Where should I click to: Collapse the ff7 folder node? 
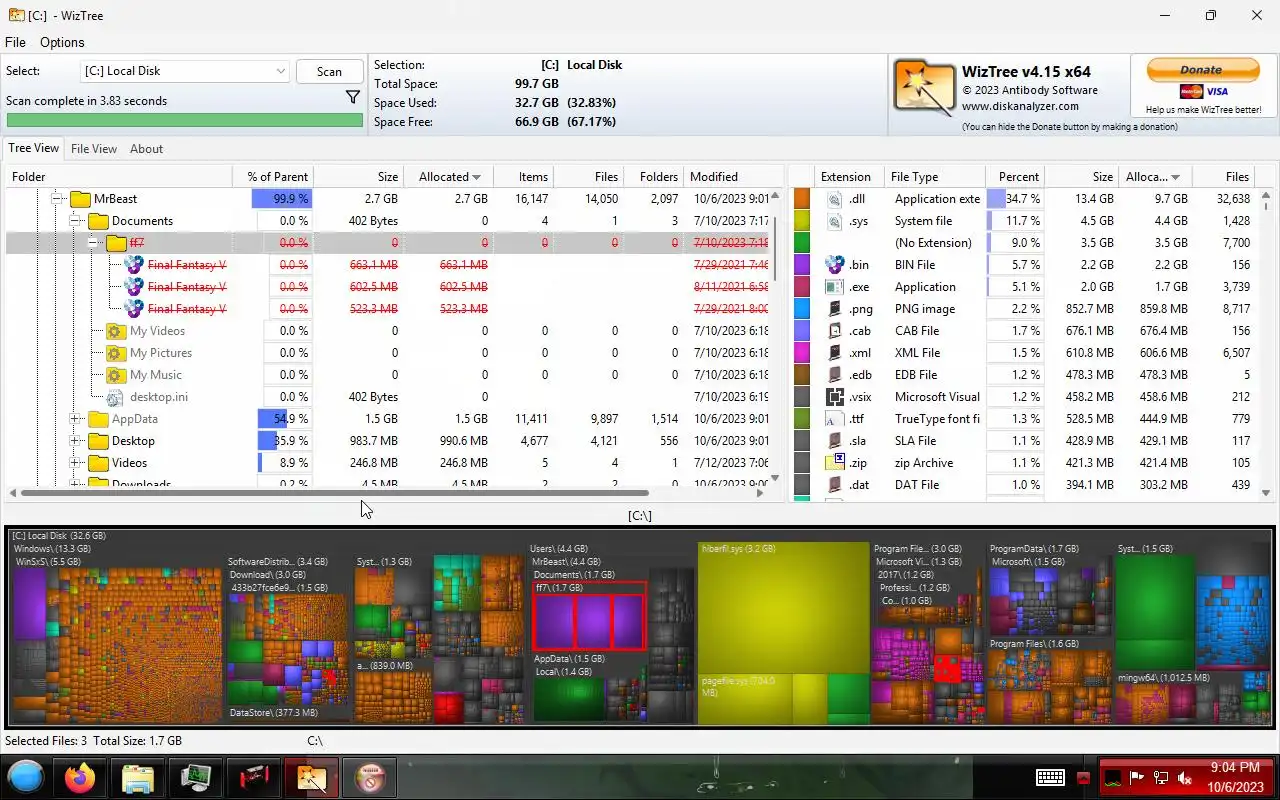[93, 243]
